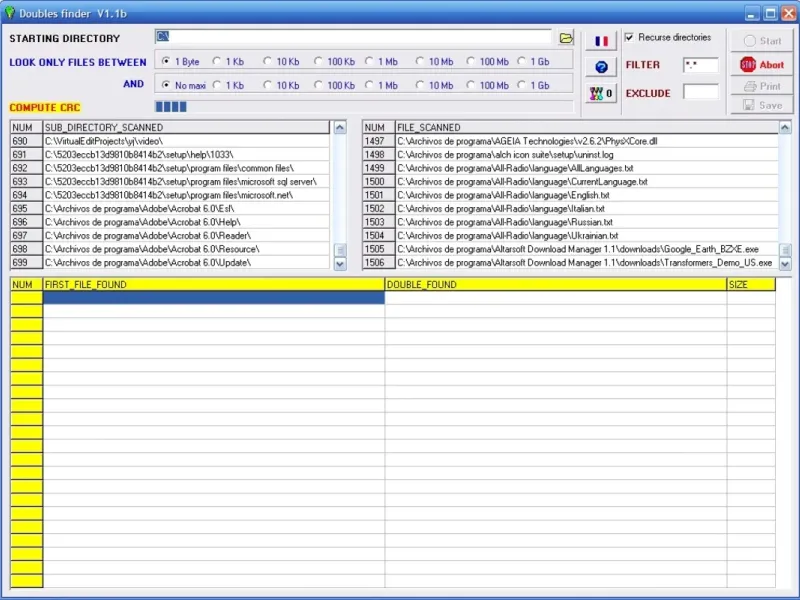Click the starting directory input field
Viewport: 800px width, 600px height.
(353, 37)
